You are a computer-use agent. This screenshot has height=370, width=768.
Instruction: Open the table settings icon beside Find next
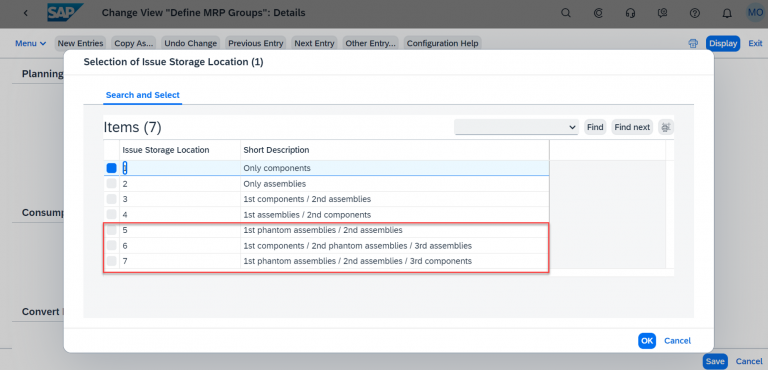(x=666, y=127)
